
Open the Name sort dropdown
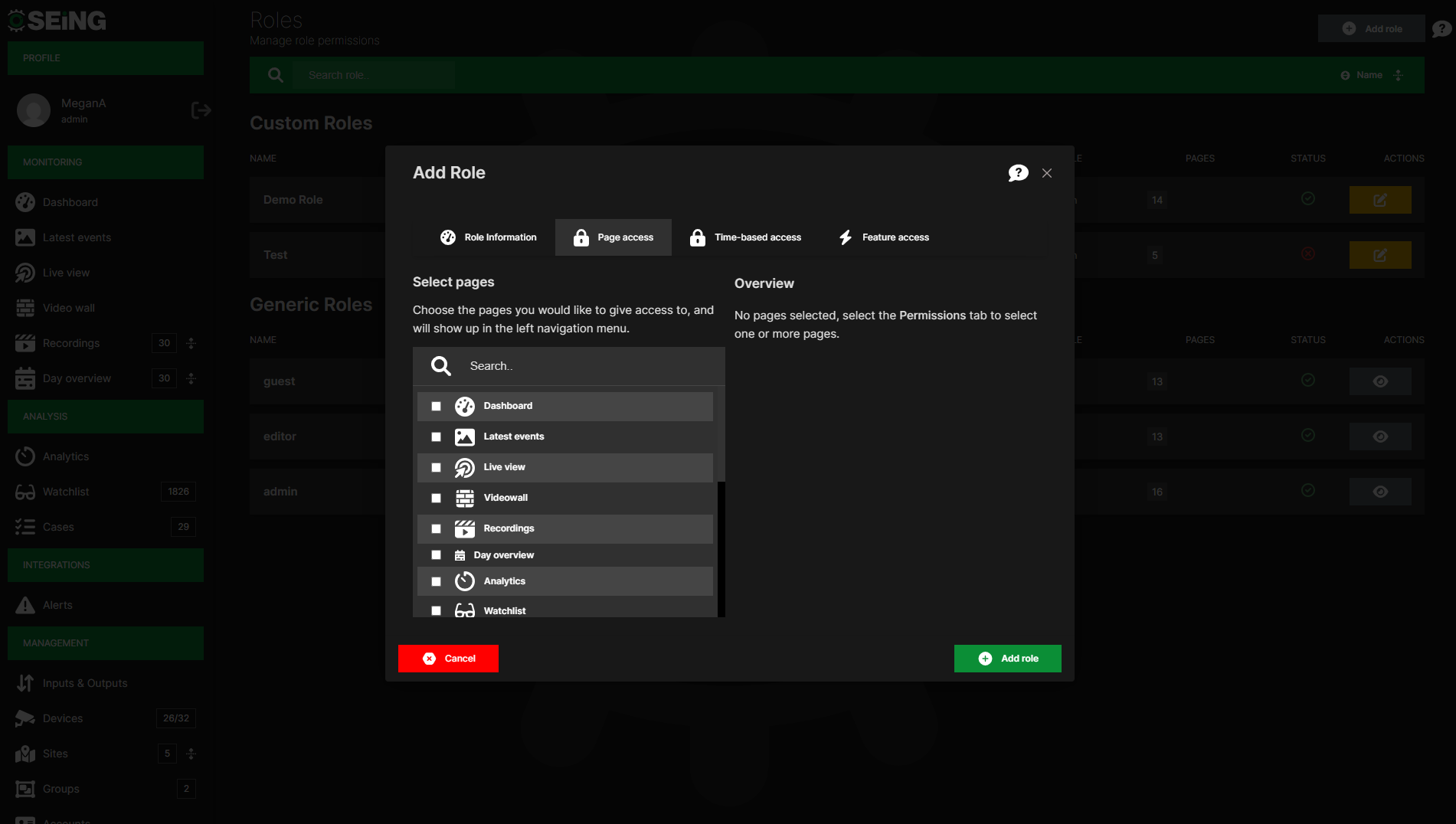pos(1371,75)
